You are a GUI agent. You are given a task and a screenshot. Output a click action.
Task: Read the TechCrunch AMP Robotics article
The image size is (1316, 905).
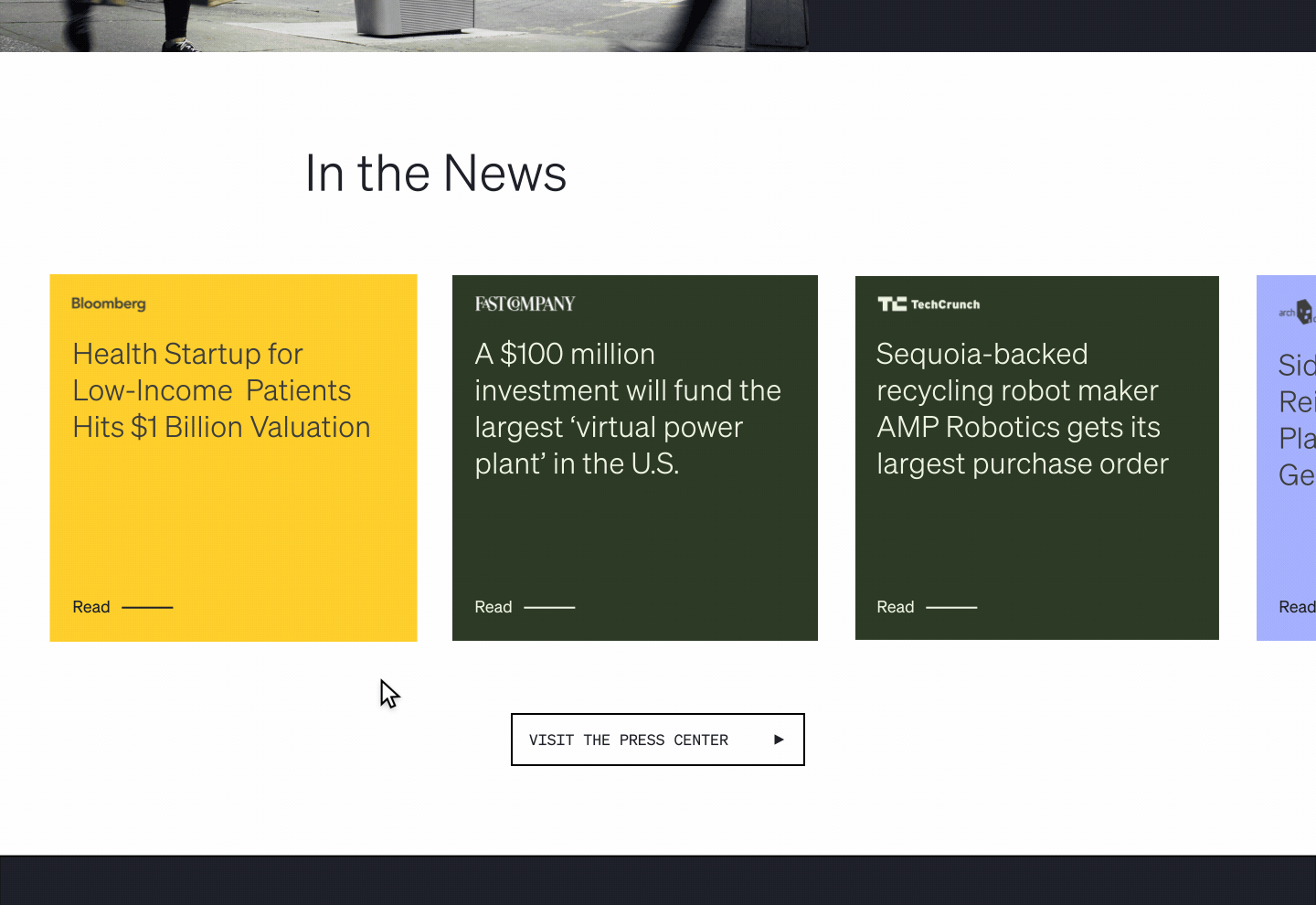click(x=927, y=607)
